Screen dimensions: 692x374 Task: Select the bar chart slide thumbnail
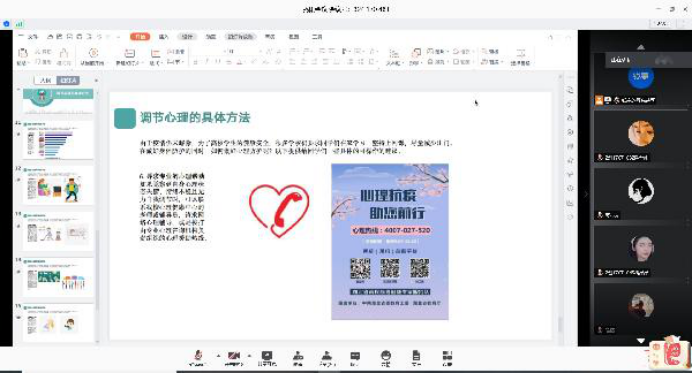[x=58, y=140]
